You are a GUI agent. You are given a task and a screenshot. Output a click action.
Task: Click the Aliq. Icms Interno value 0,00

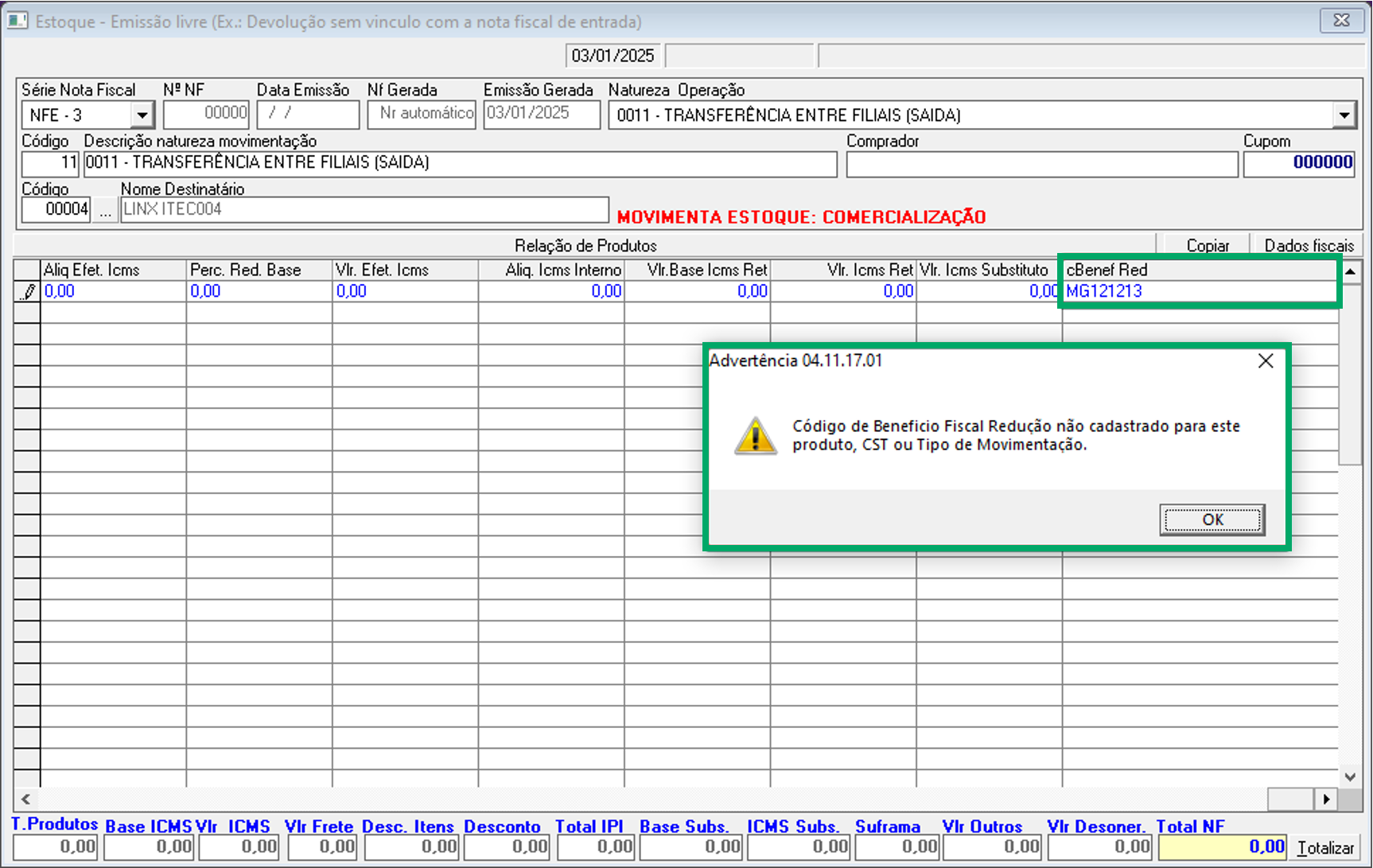pos(551,291)
